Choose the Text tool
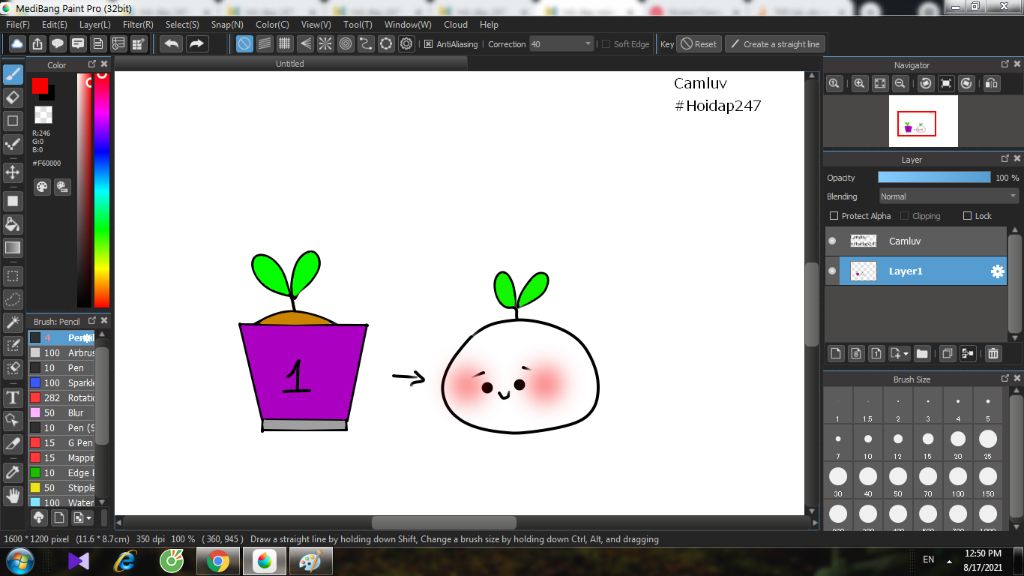The width and height of the screenshot is (1024, 576). (12, 397)
